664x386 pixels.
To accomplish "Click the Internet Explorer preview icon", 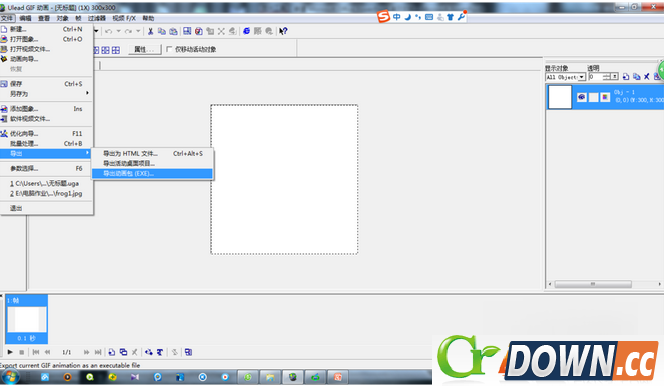I will (246, 31).
